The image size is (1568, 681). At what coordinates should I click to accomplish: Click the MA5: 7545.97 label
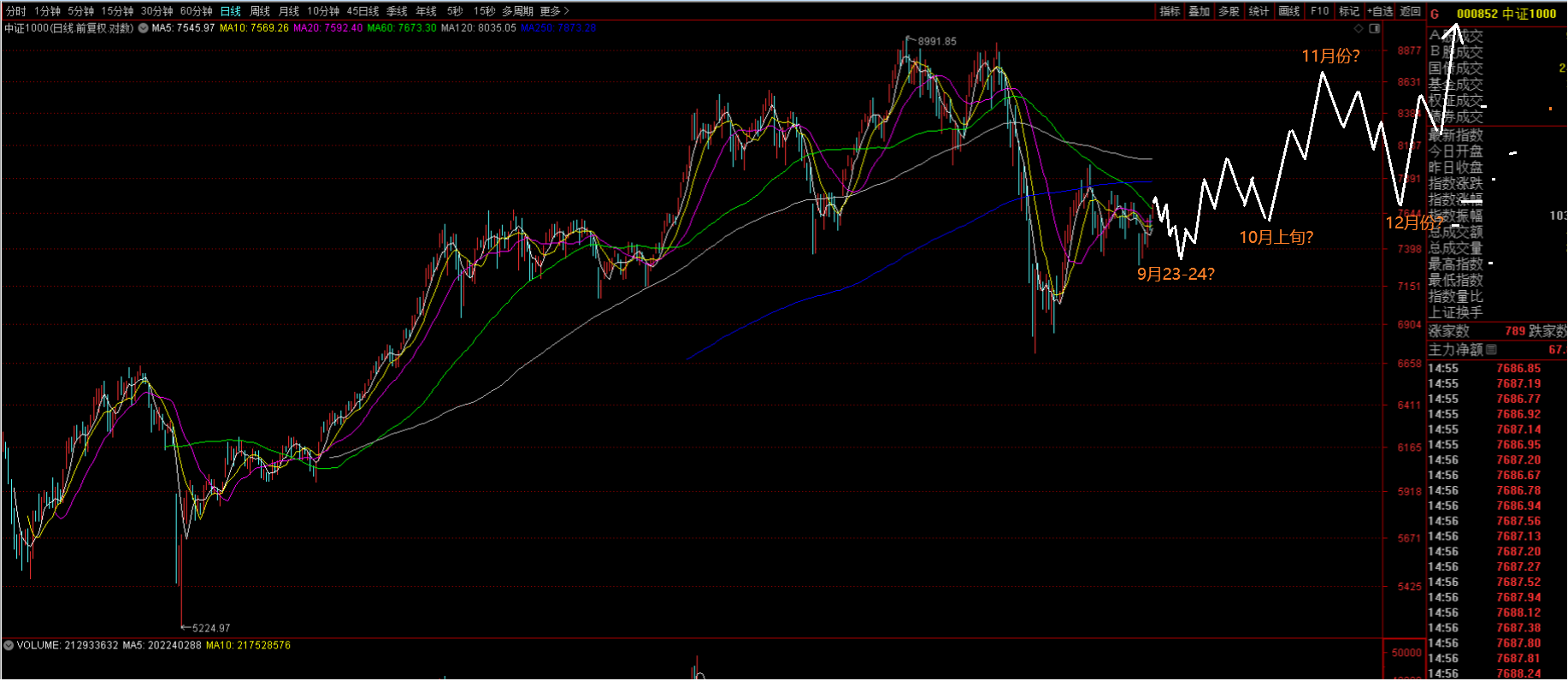coord(183,28)
